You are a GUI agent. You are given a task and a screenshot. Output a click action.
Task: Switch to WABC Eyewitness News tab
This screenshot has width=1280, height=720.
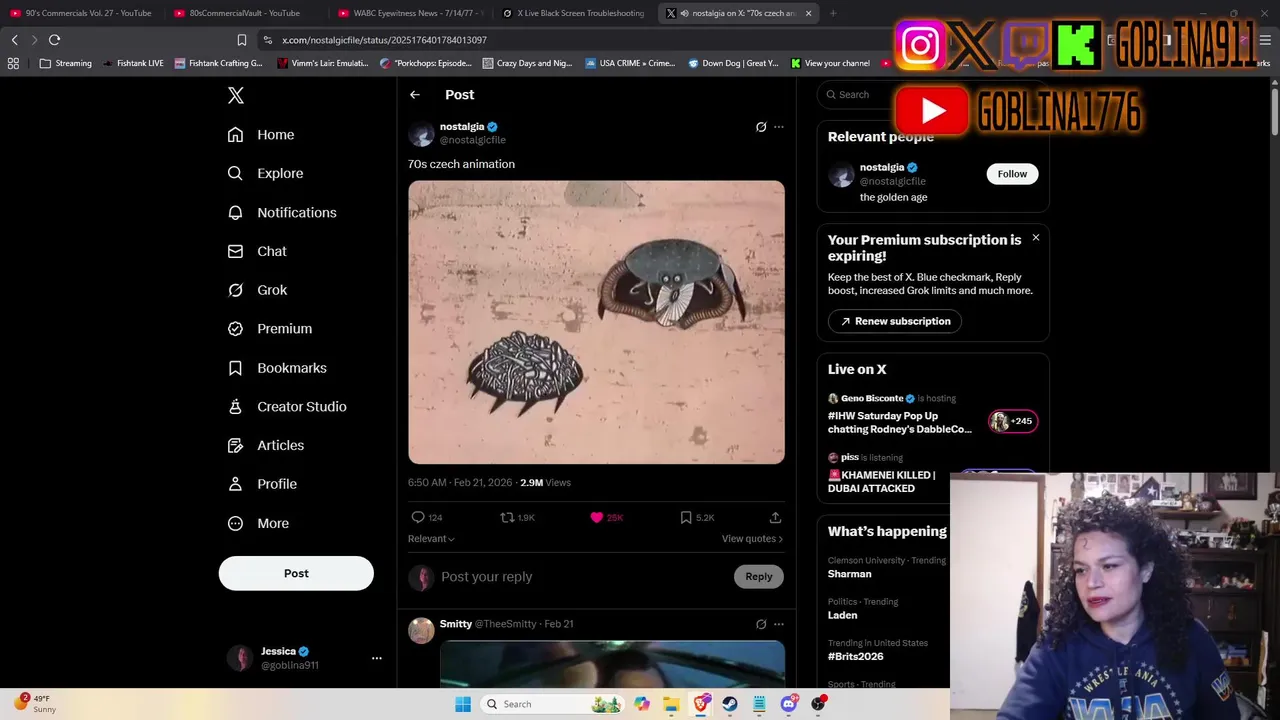[410, 13]
